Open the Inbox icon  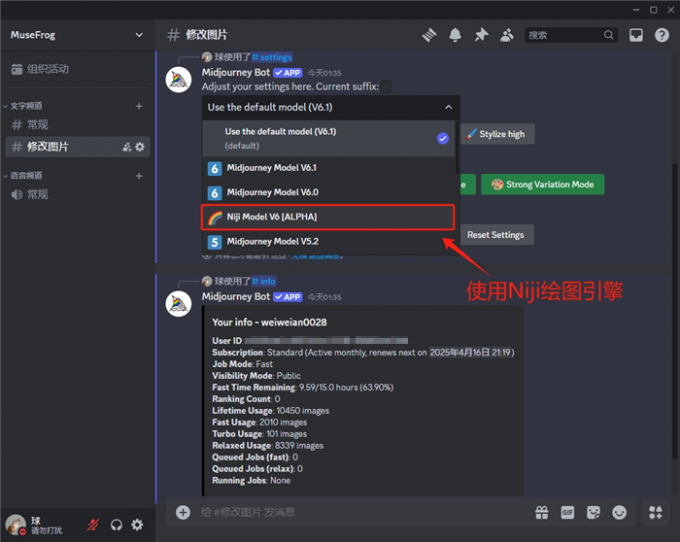636,35
